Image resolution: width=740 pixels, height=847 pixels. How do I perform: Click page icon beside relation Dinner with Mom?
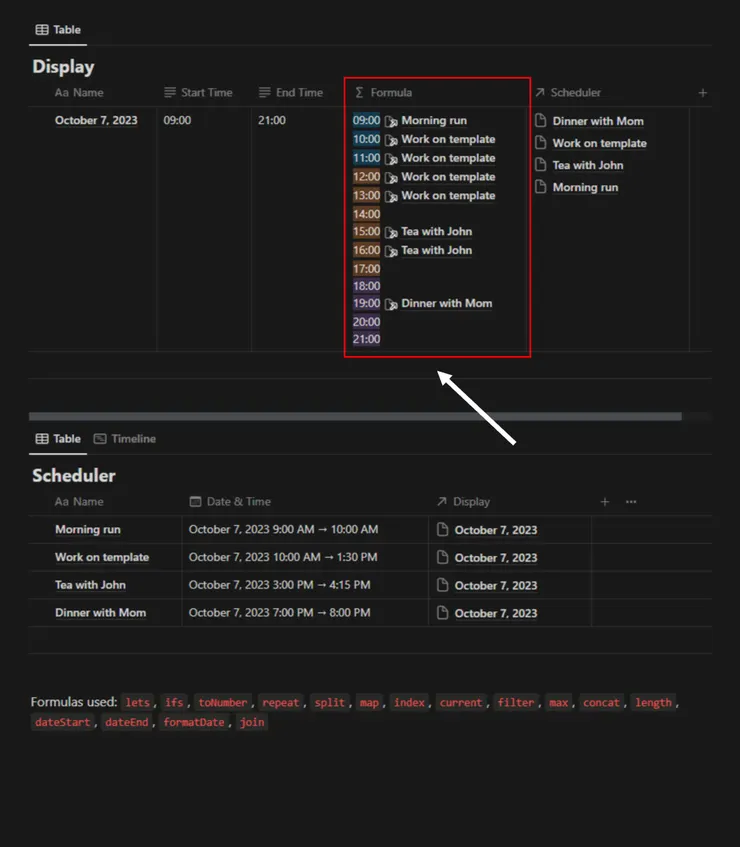tap(540, 120)
